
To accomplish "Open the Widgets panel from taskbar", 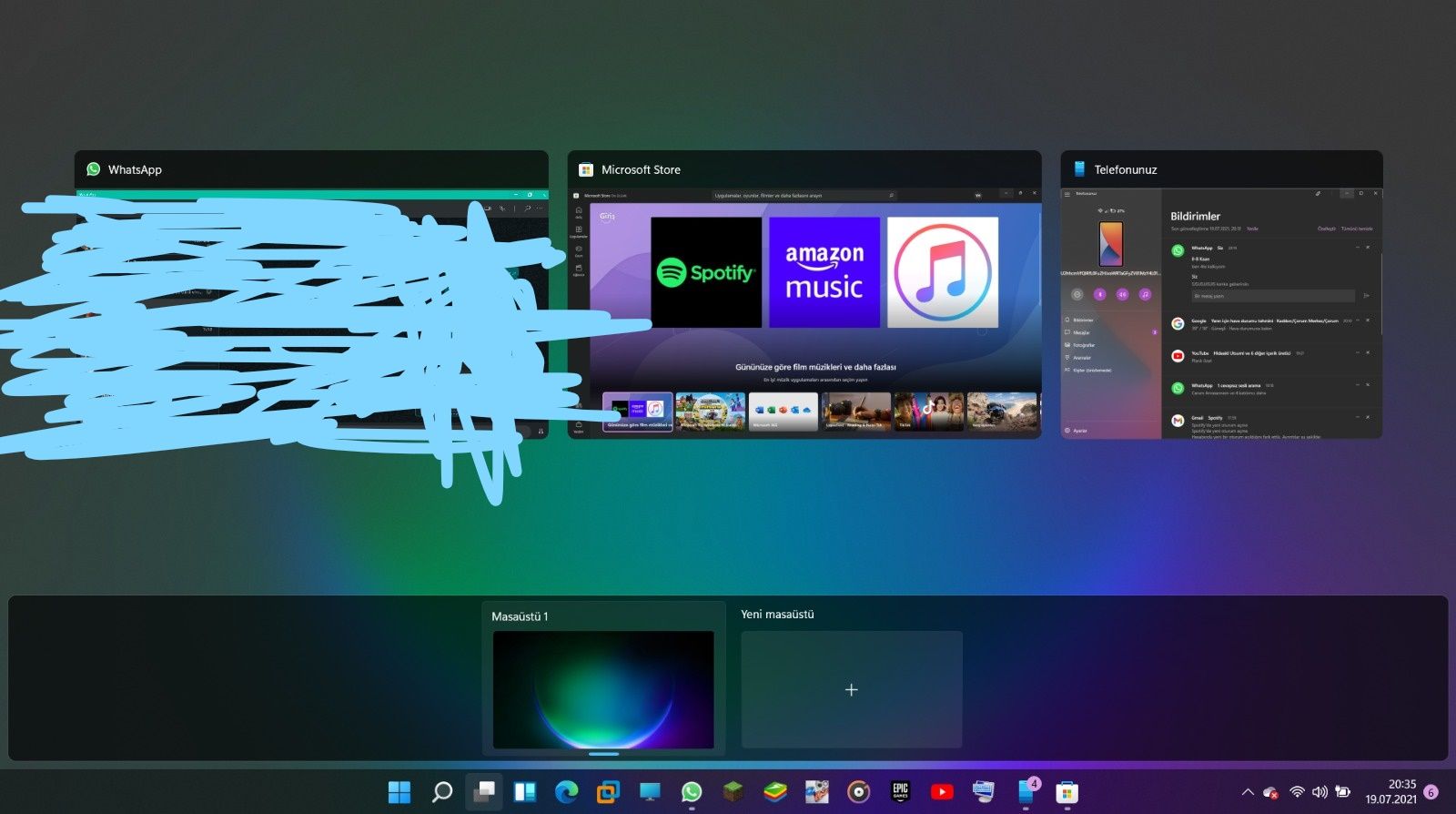I will 525,792.
